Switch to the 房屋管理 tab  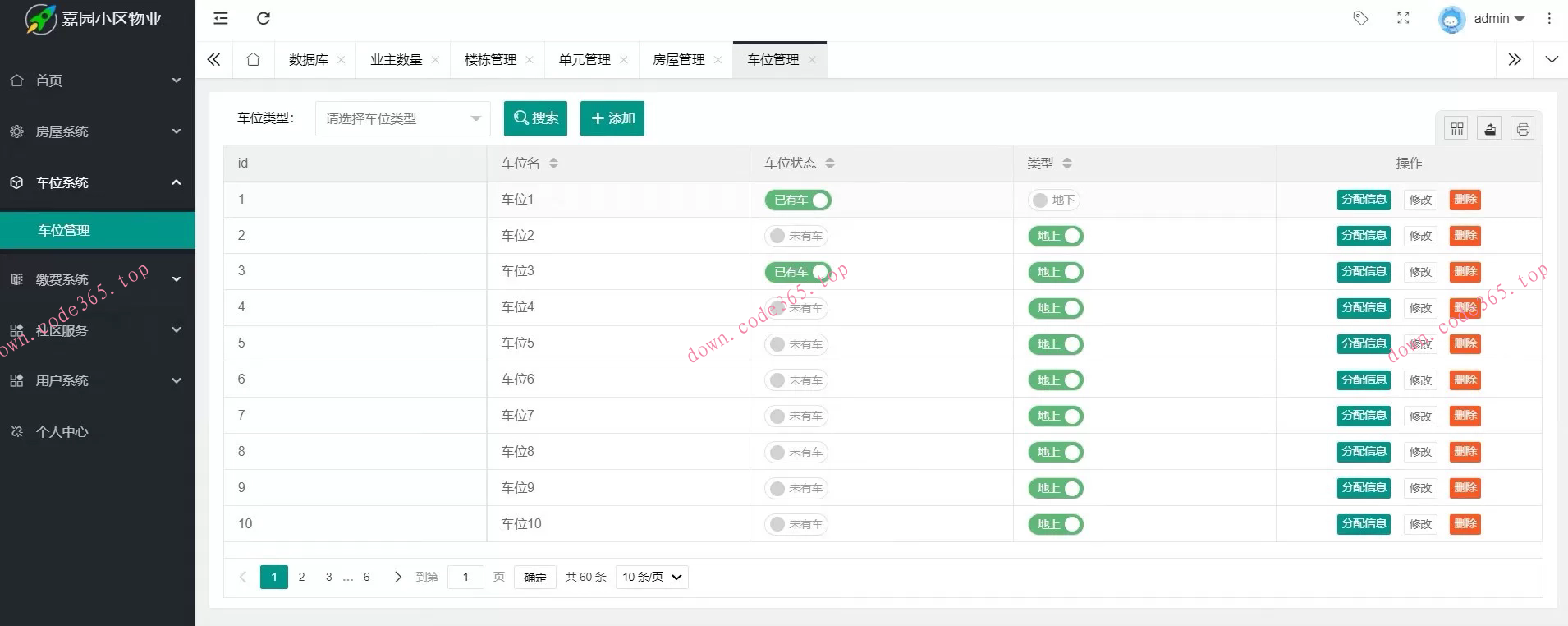pyautogui.click(x=679, y=60)
